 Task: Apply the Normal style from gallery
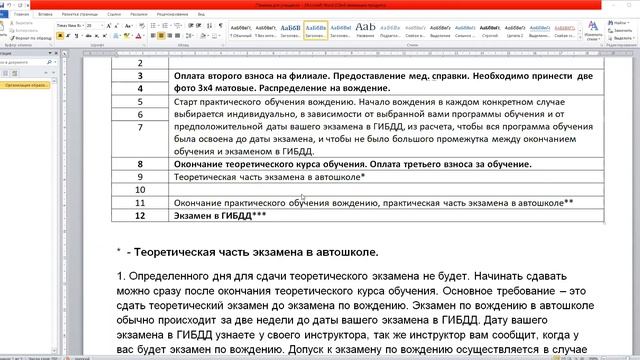pos(241,30)
